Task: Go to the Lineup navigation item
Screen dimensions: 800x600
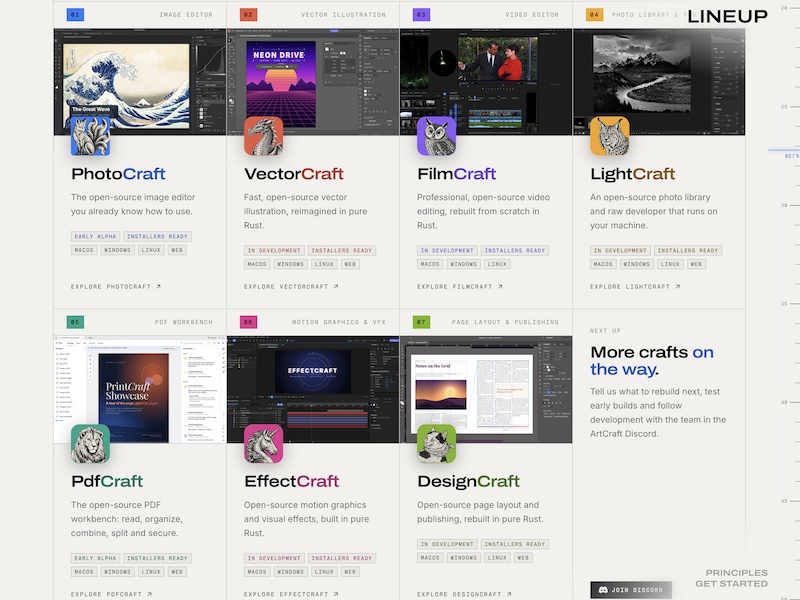Action: [728, 16]
